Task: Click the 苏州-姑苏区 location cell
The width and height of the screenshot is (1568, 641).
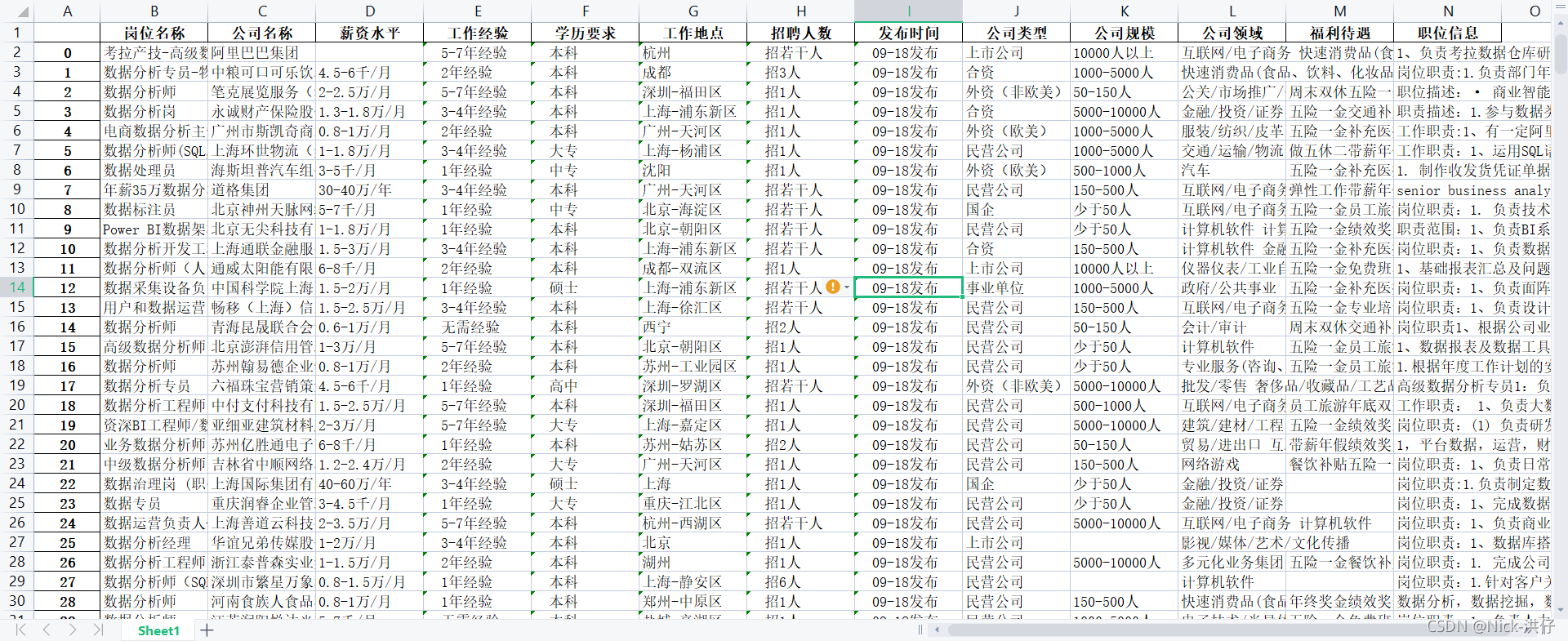Action: tap(693, 444)
